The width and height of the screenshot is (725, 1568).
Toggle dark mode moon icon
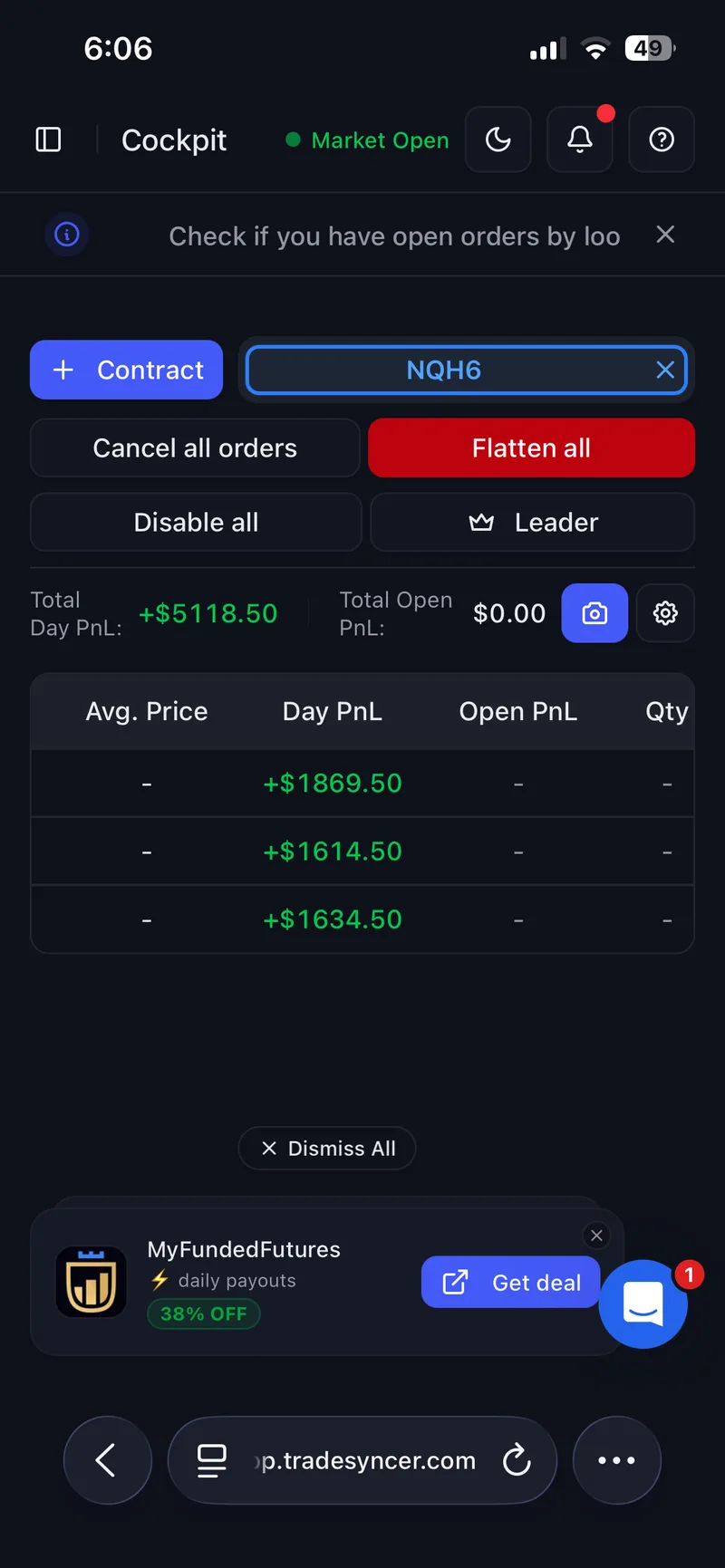(498, 139)
